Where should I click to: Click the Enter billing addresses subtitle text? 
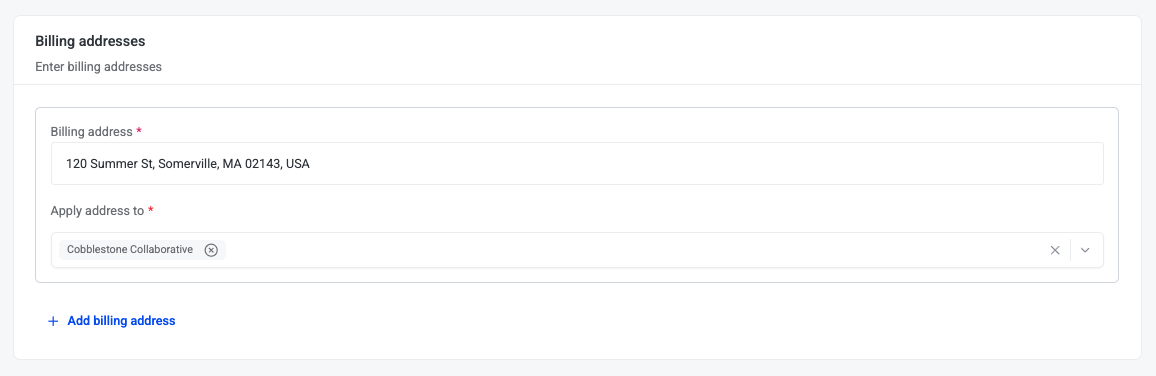click(98, 66)
